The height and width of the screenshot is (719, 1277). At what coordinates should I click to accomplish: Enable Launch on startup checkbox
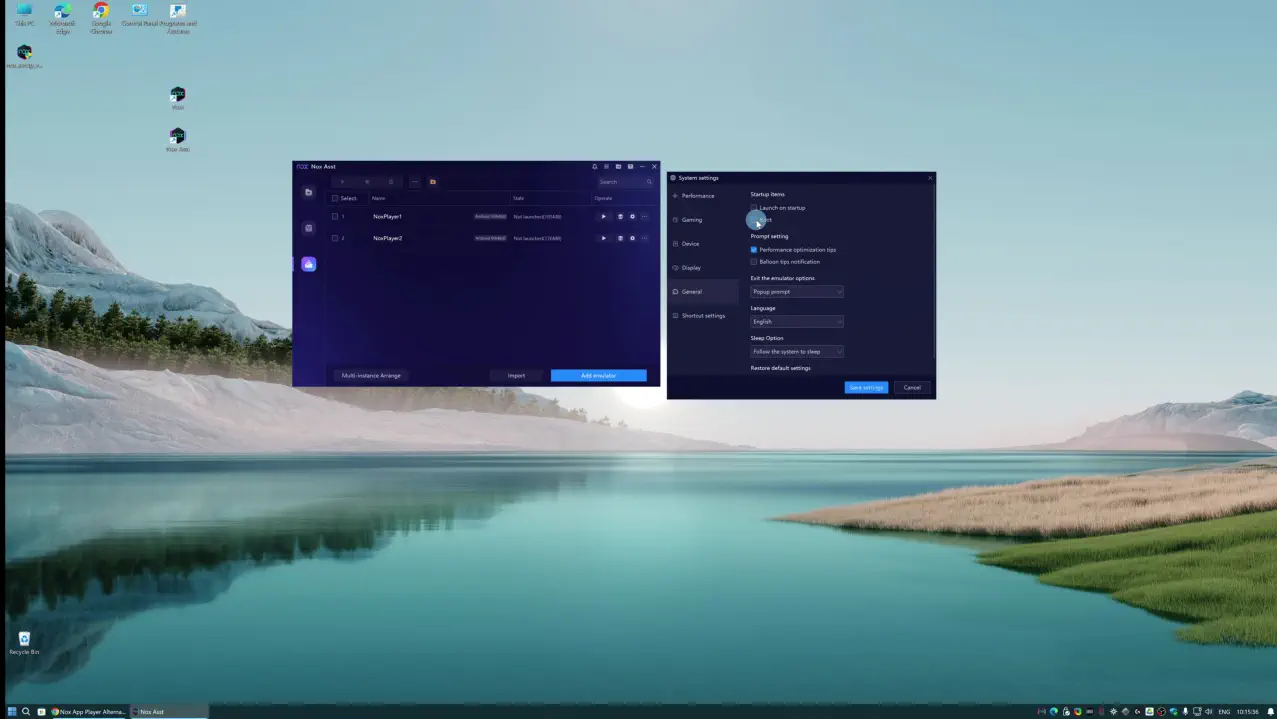pyautogui.click(x=754, y=208)
